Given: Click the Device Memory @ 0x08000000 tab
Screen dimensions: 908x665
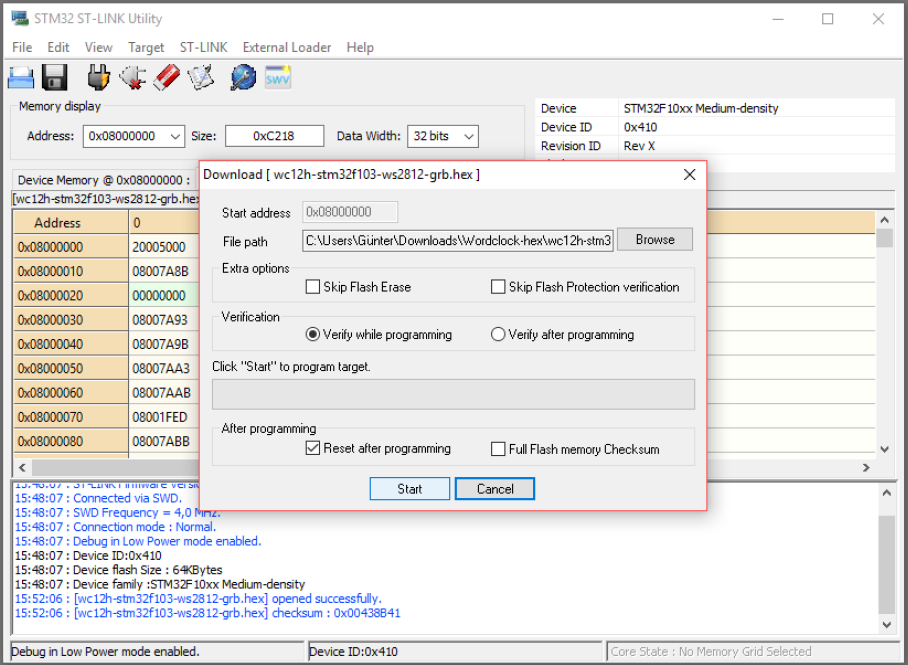Looking at the screenshot, I should pos(104,180).
